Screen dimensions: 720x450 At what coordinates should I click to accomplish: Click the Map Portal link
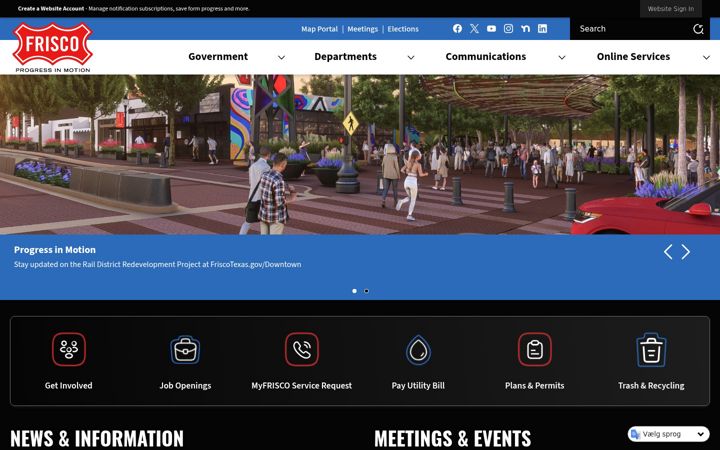[319, 29]
